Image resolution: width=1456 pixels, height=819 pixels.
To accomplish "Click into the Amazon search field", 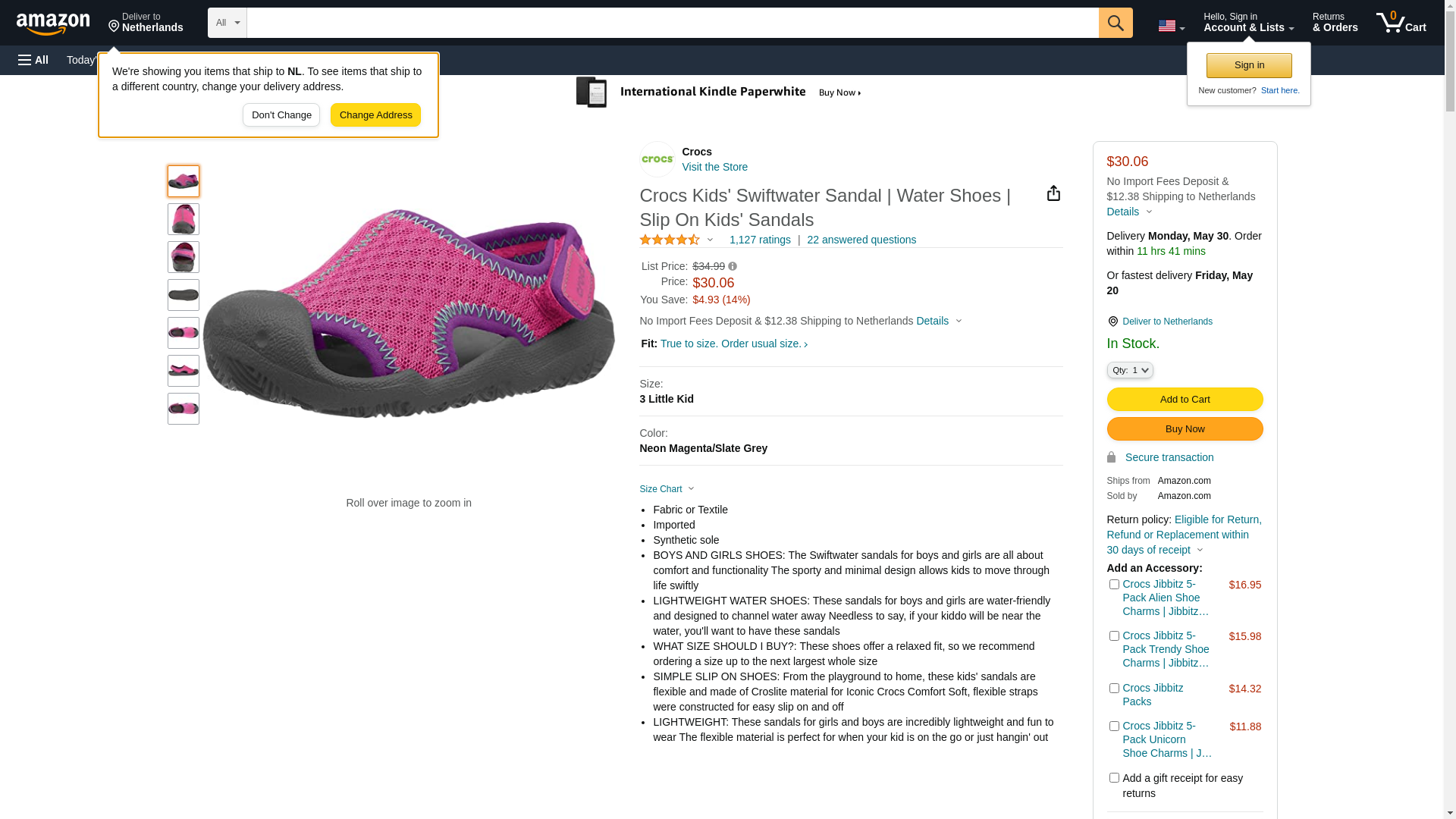I will click(x=672, y=23).
